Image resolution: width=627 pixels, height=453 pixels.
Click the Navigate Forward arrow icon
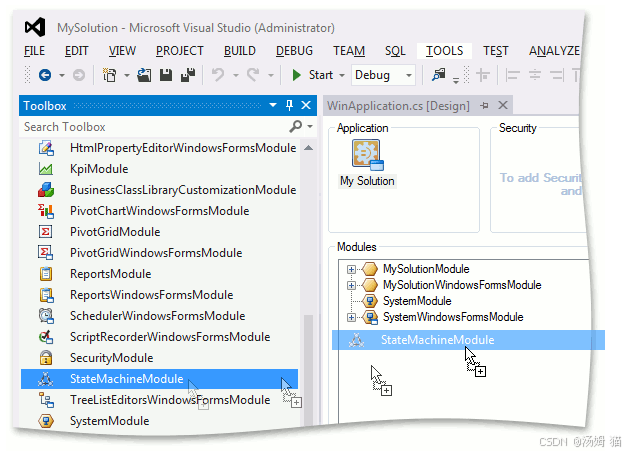pos(79,75)
